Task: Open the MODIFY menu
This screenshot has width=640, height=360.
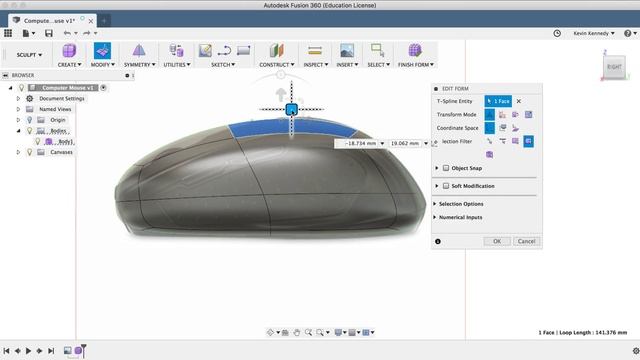Action: 102,65
